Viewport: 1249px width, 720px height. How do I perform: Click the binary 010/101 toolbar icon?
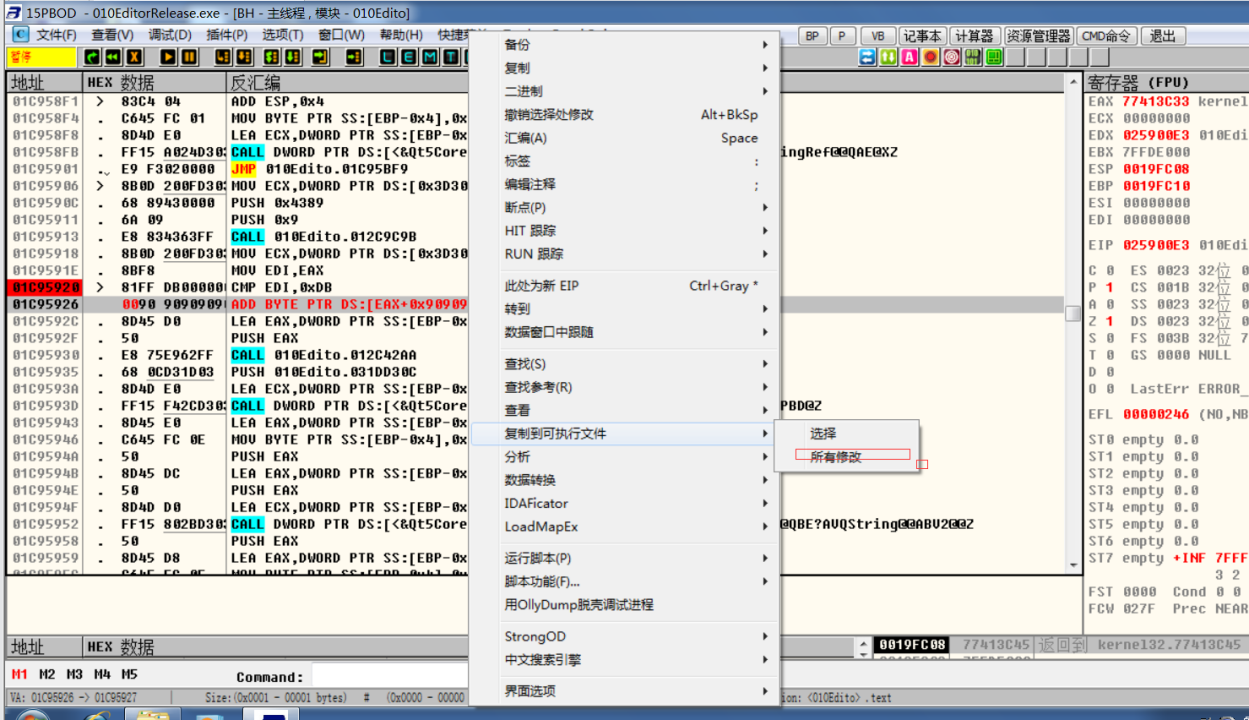click(x=972, y=57)
